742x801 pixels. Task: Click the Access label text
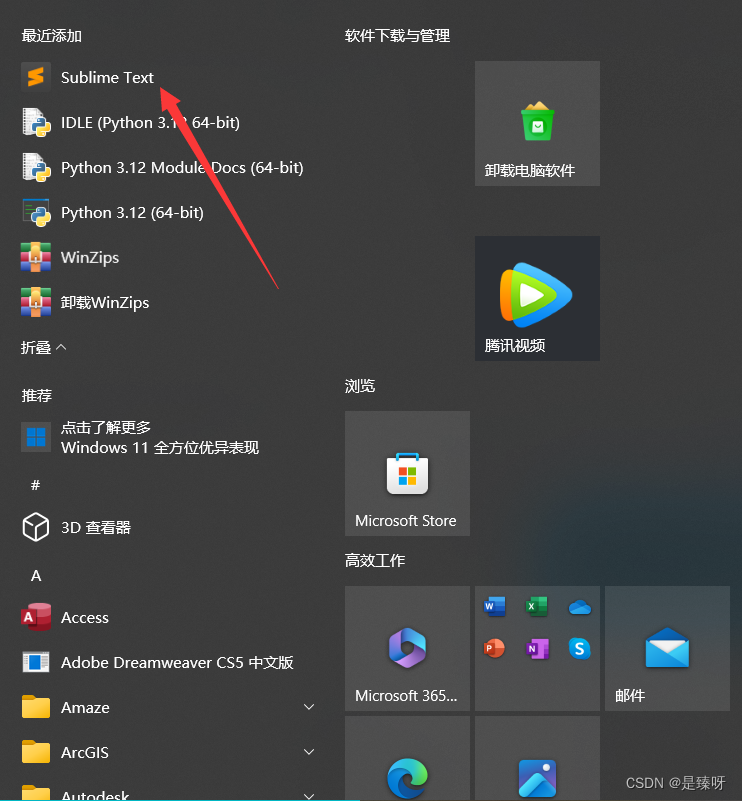pos(85,618)
